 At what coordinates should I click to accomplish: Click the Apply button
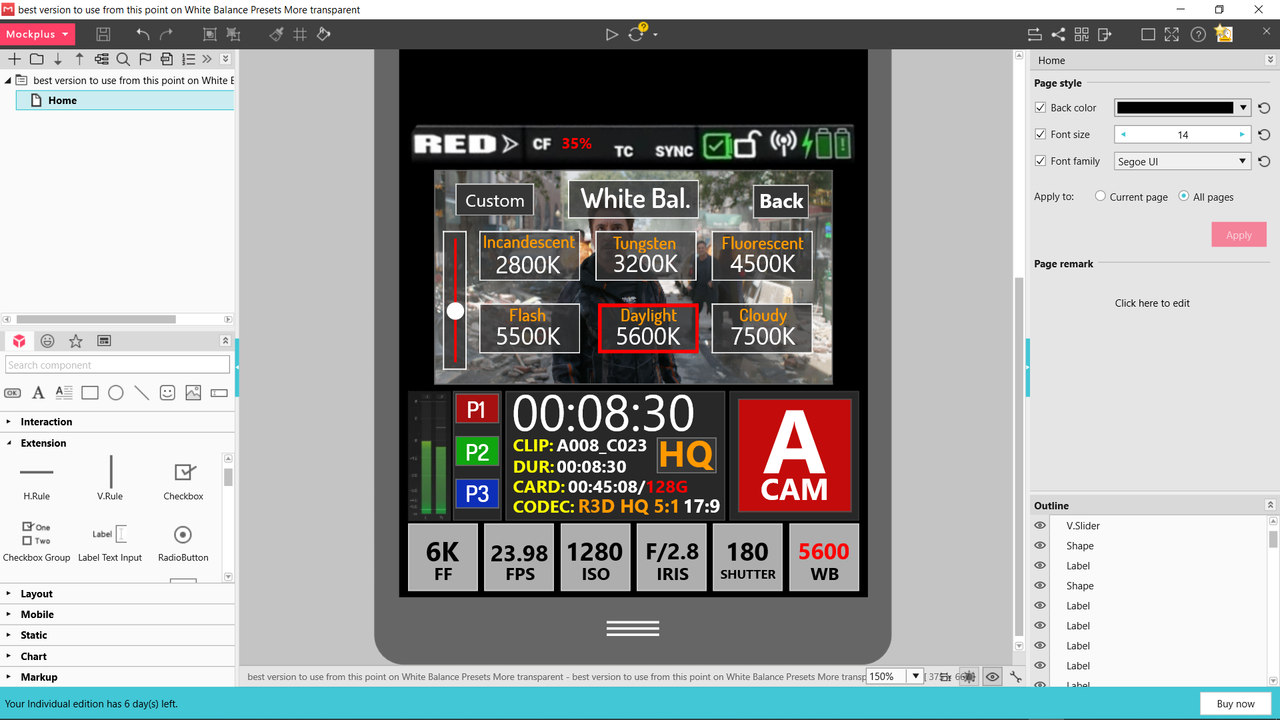(1239, 235)
